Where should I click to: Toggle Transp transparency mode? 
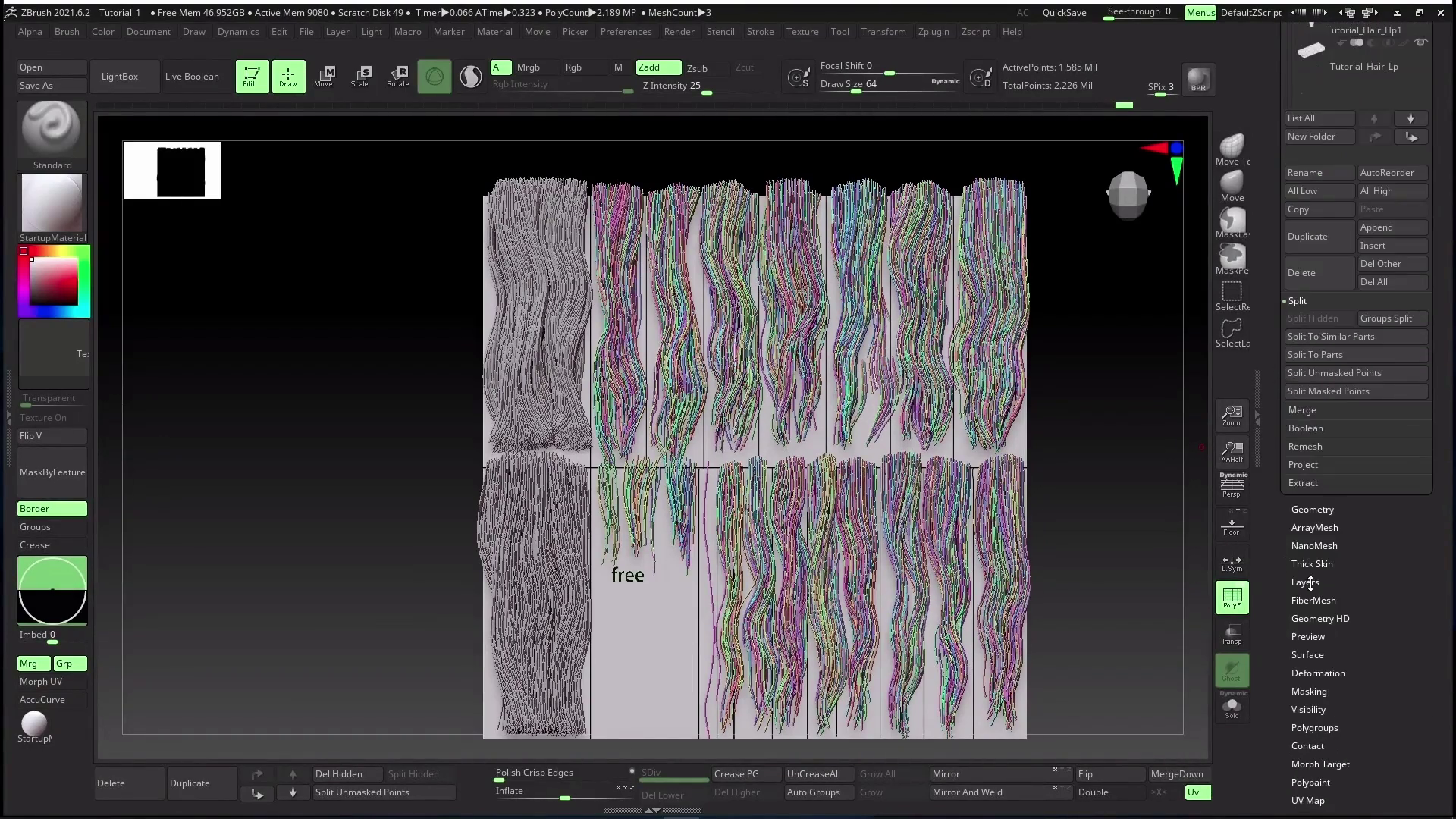[x=1232, y=634]
